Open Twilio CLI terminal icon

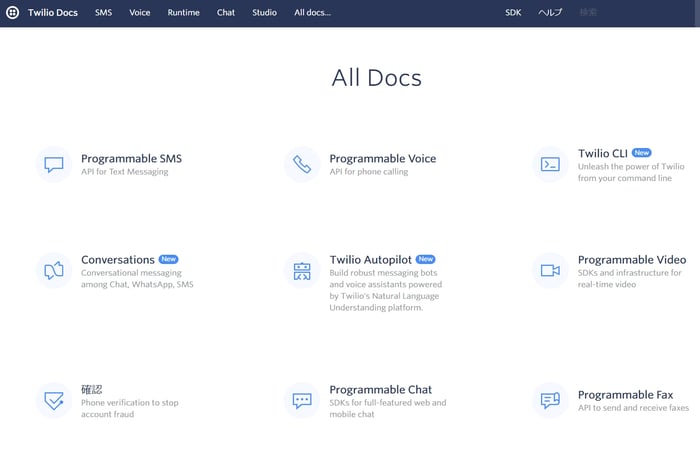click(x=550, y=164)
